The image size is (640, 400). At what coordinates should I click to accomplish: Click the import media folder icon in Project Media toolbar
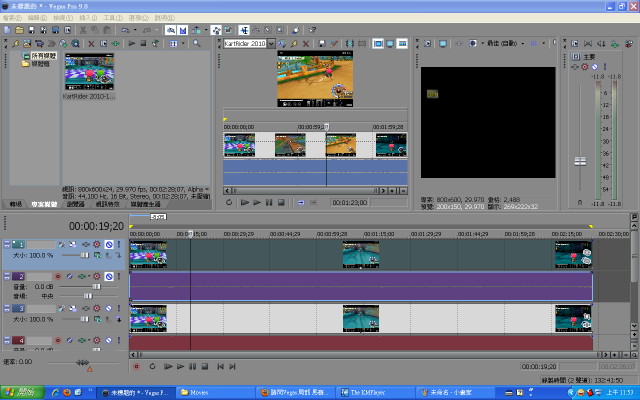(27, 44)
